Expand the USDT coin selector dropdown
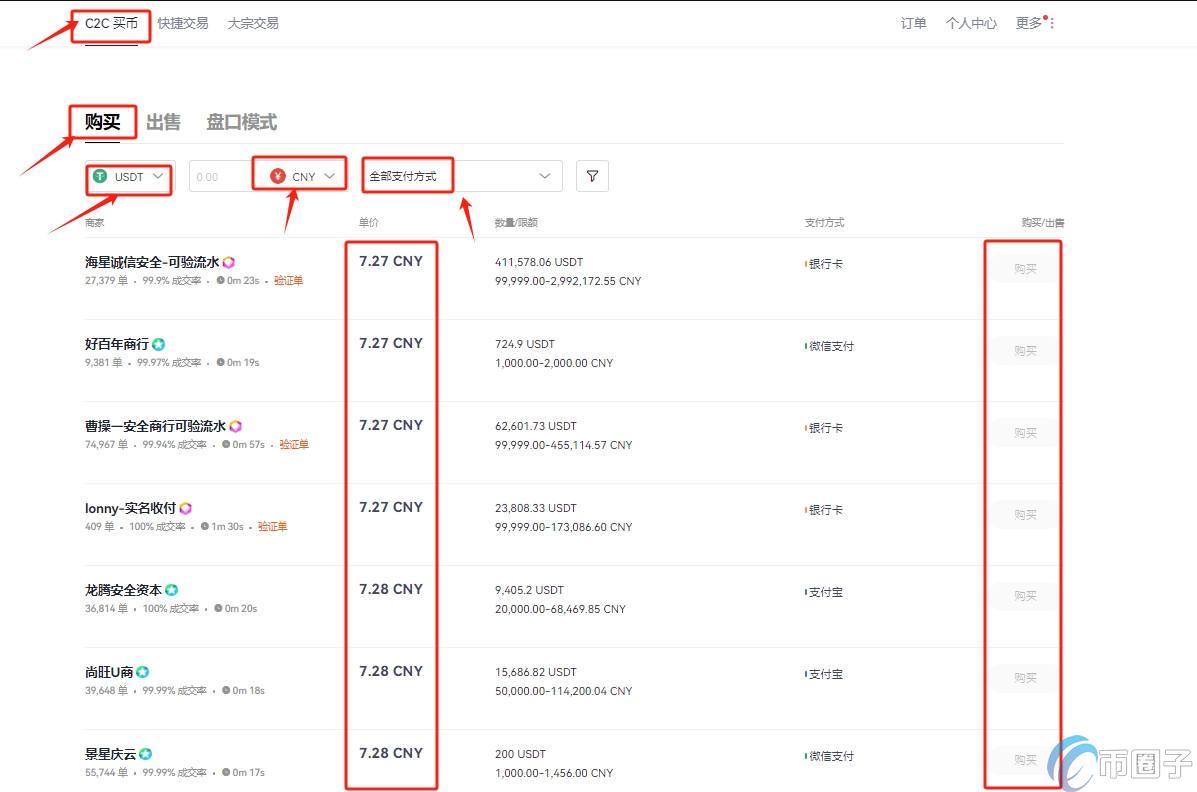The image size is (1197, 792). pos(157,176)
